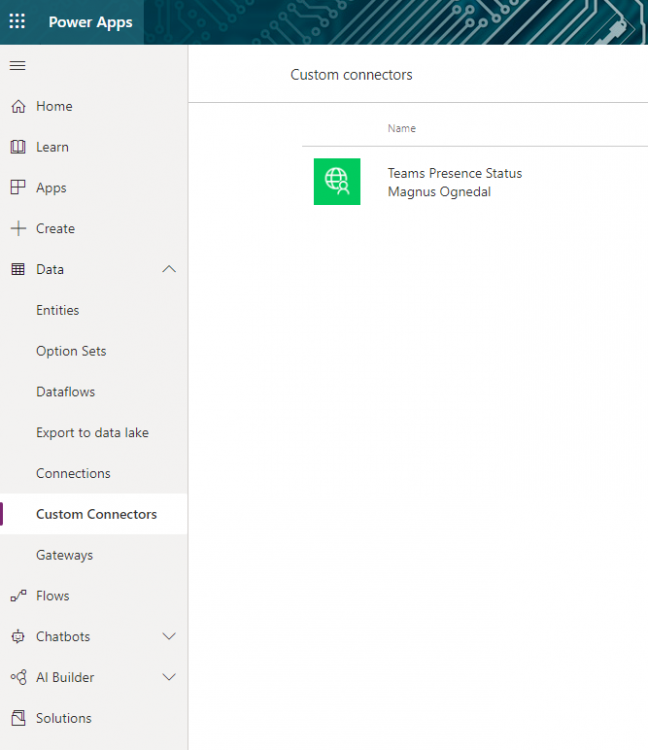Navigate to Connections
Image resolution: width=648 pixels, height=750 pixels.
coord(73,474)
